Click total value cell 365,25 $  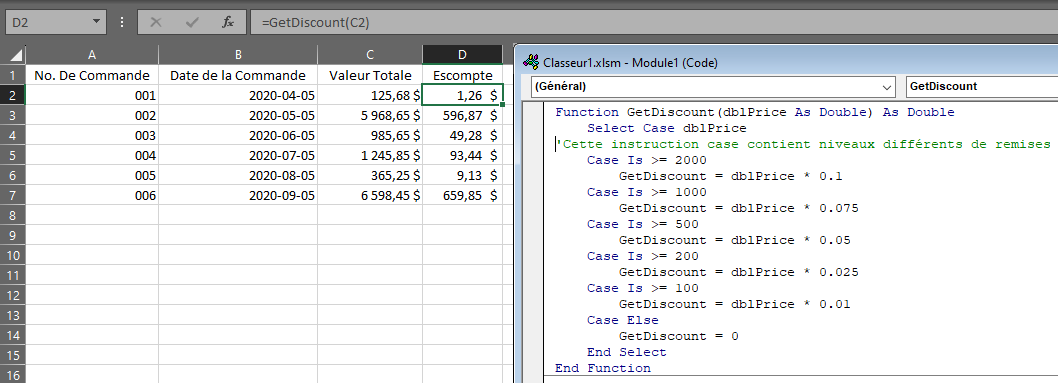pyautogui.click(x=370, y=175)
